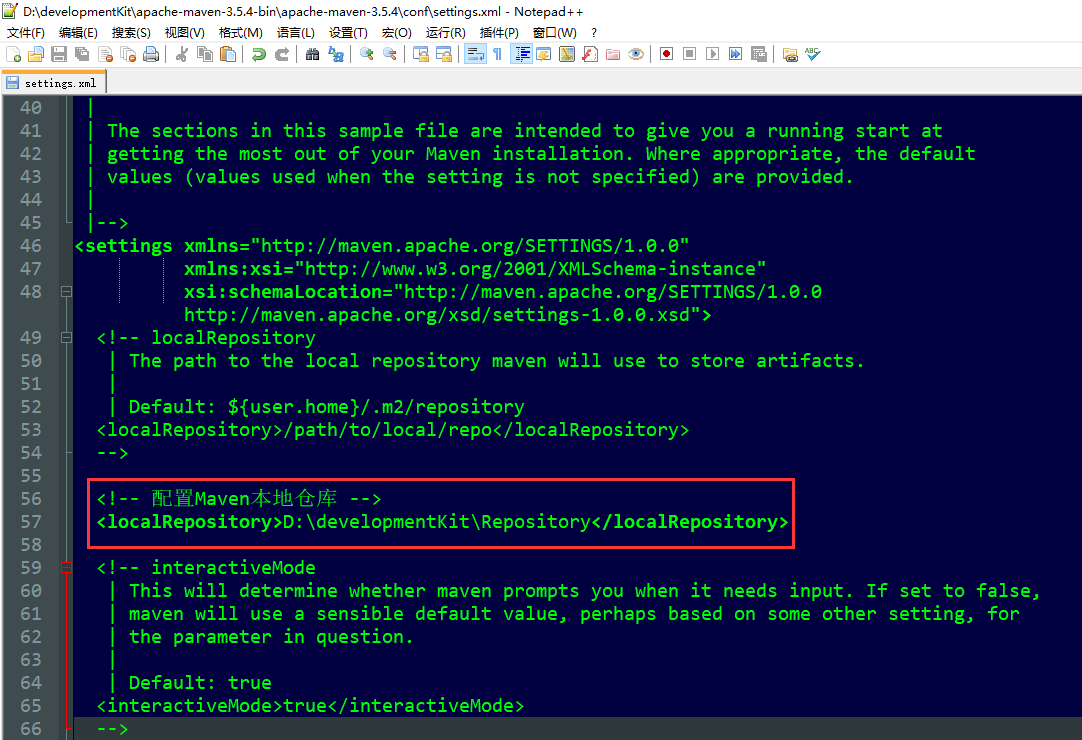Image resolution: width=1082 pixels, height=740 pixels.
Task: Toggle synchronized horizontal scrolling
Action: [444, 55]
